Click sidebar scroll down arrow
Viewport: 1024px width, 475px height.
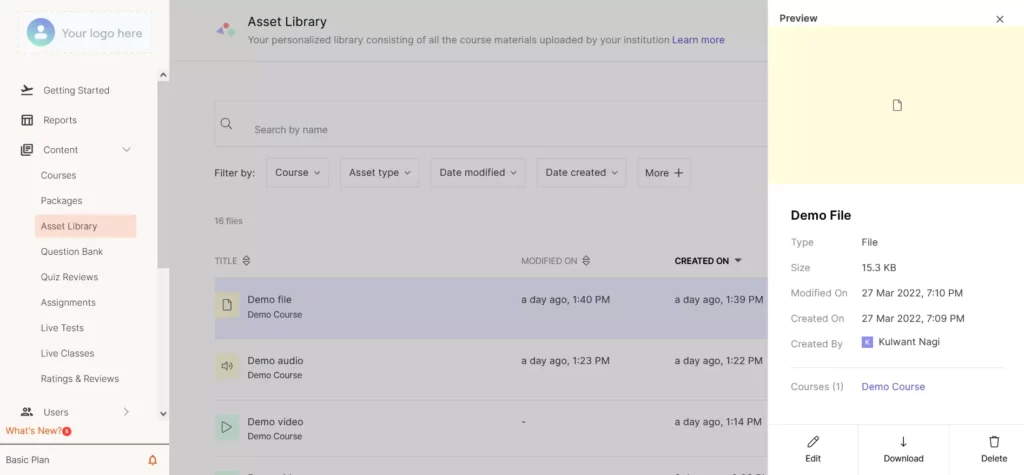163,413
